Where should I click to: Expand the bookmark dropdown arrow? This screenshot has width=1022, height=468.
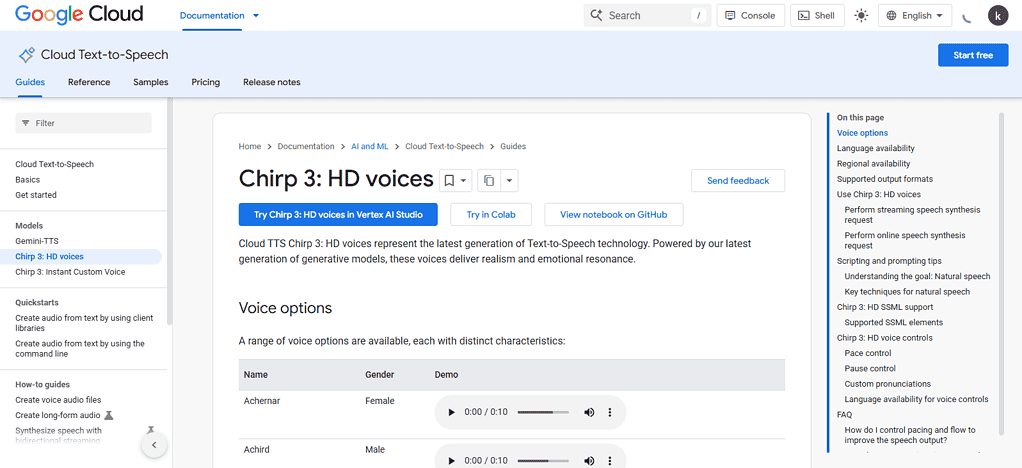[464, 181]
